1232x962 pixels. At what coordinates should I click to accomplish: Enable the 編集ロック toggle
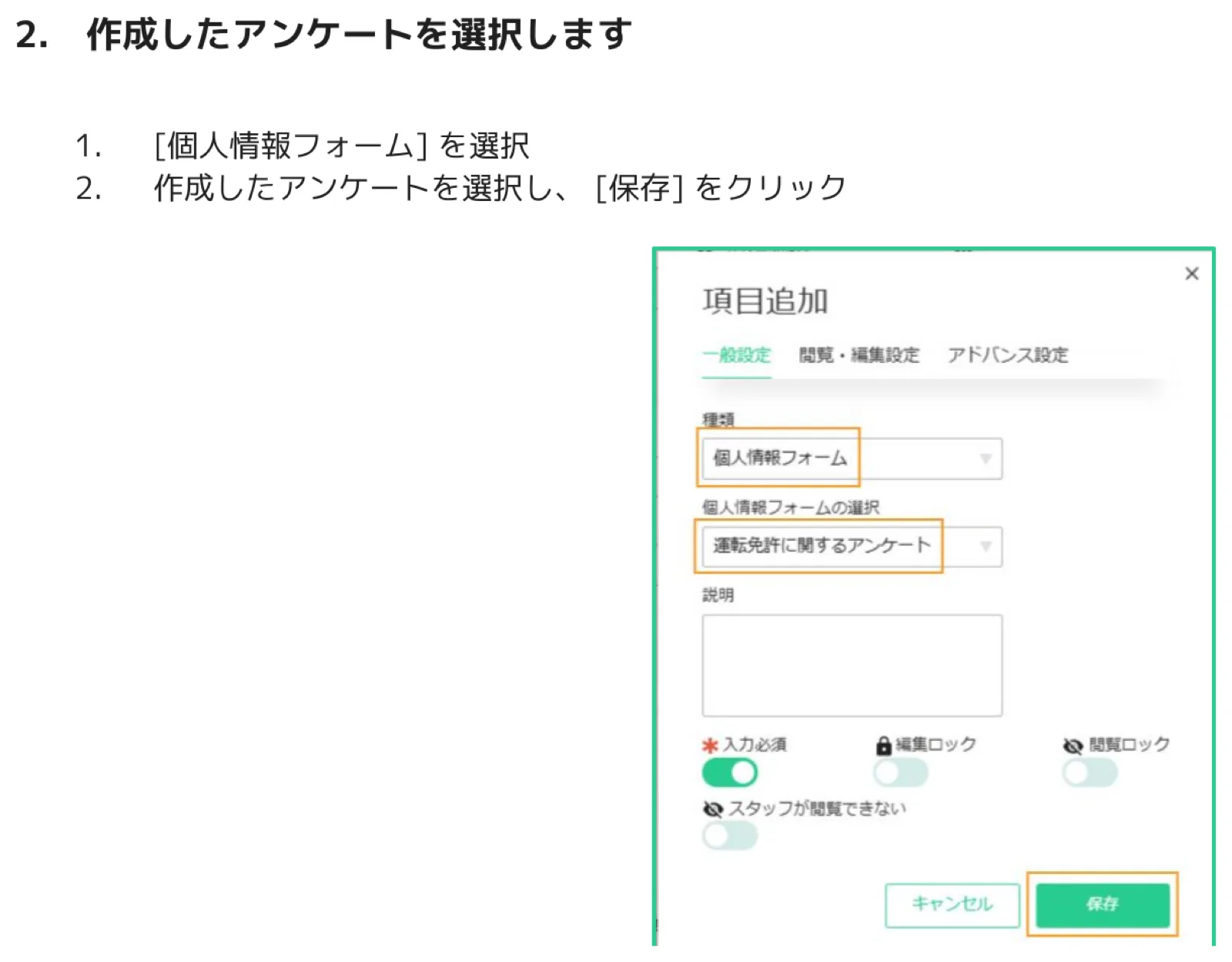(900, 773)
